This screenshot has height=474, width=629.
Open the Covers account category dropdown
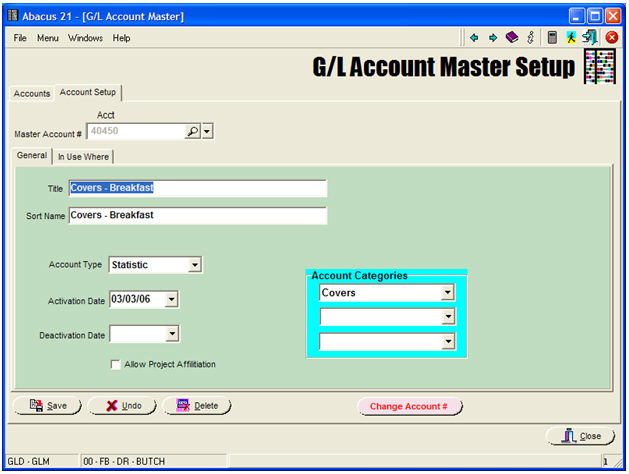448,293
